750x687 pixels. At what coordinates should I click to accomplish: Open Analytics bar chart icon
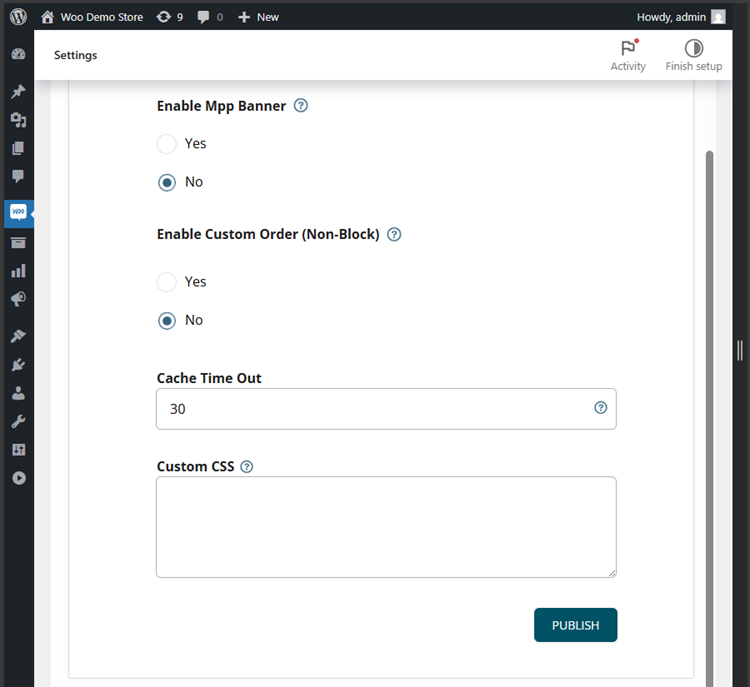coord(18,270)
